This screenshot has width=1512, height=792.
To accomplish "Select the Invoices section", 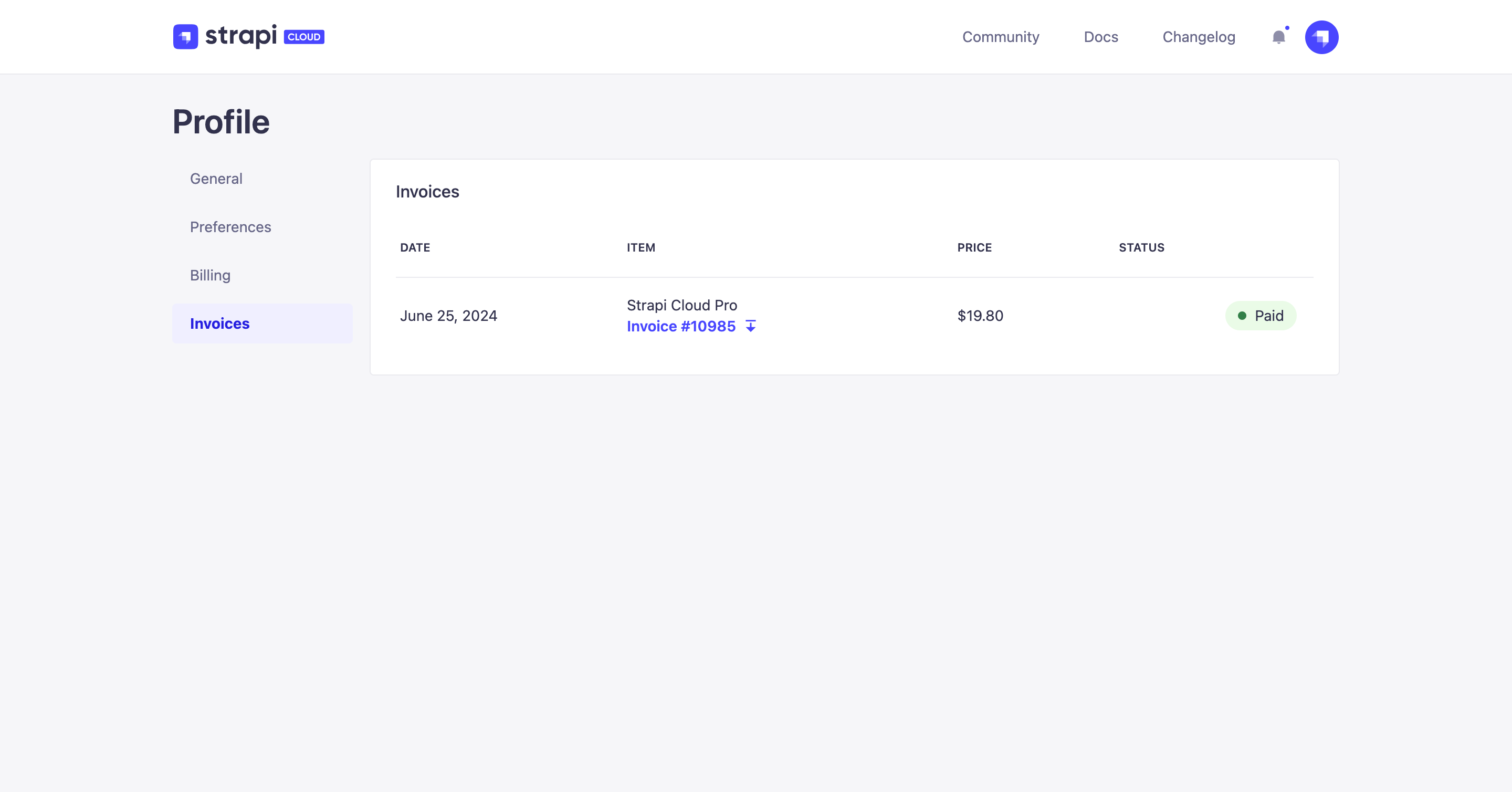I will click(219, 323).
